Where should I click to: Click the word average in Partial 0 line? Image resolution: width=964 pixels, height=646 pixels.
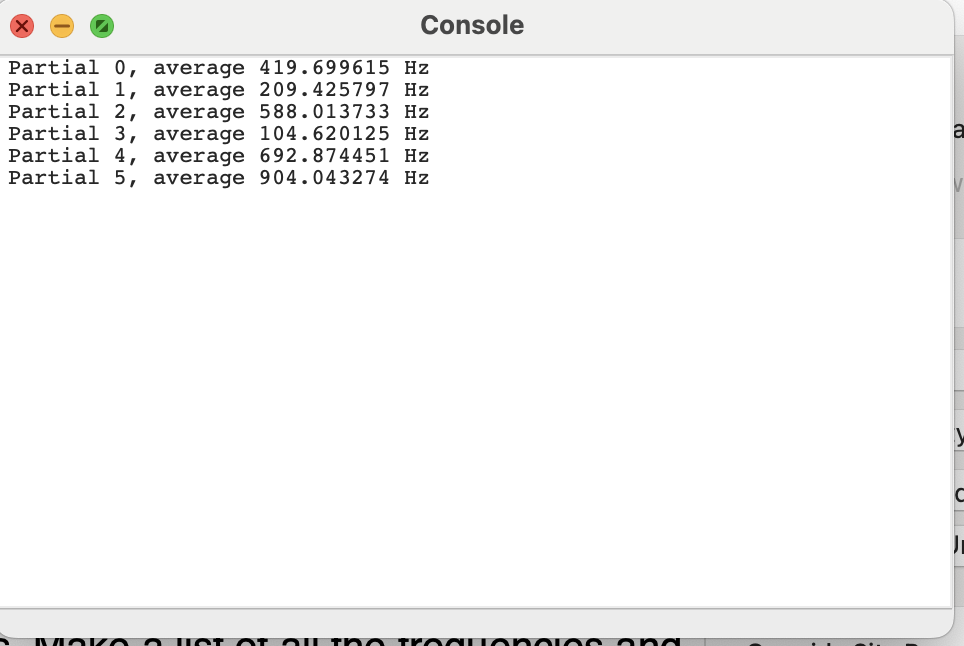pos(198,68)
